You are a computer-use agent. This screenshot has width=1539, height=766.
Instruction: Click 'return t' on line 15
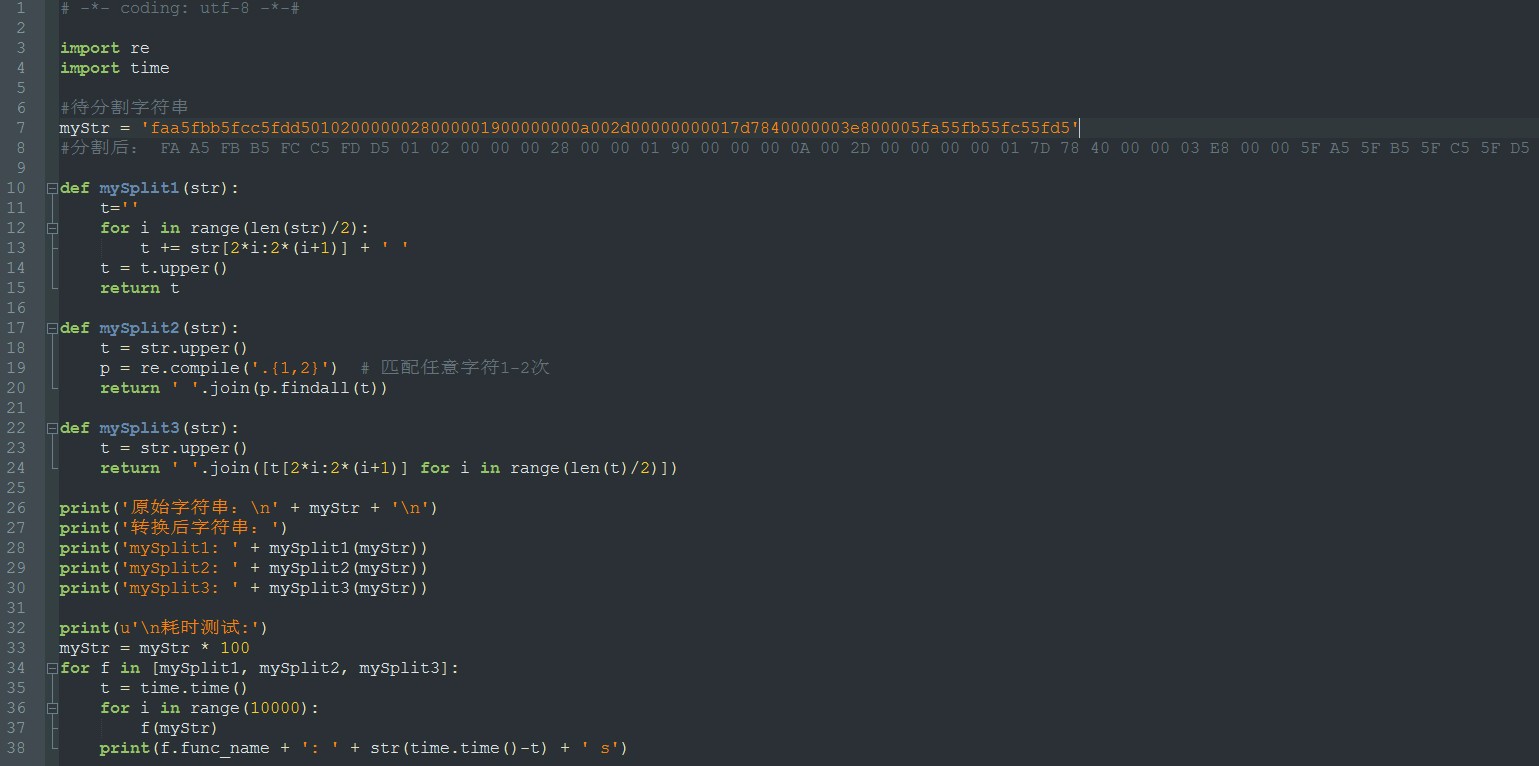click(x=140, y=288)
